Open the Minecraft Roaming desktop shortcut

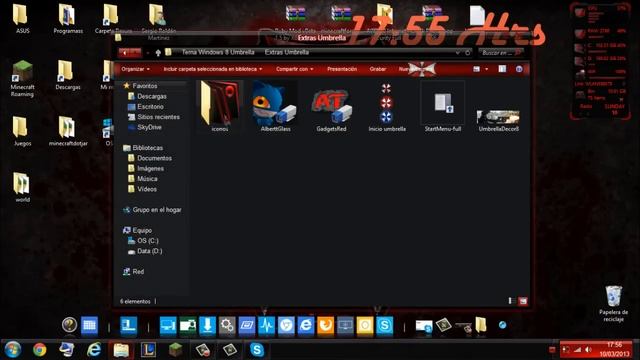[x=22, y=78]
